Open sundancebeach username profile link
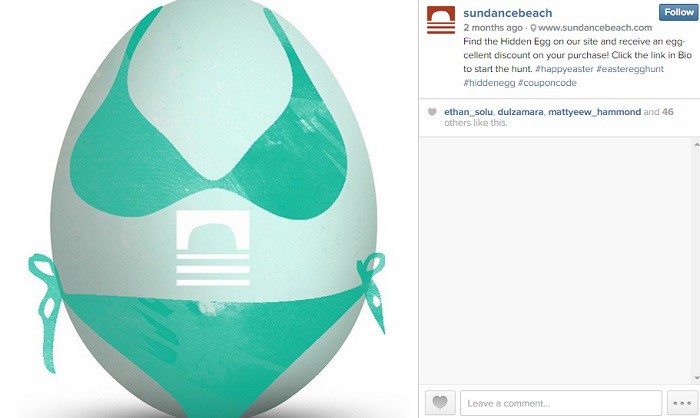The width and height of the screenshot is (700, 418). [x=508, y=13]
